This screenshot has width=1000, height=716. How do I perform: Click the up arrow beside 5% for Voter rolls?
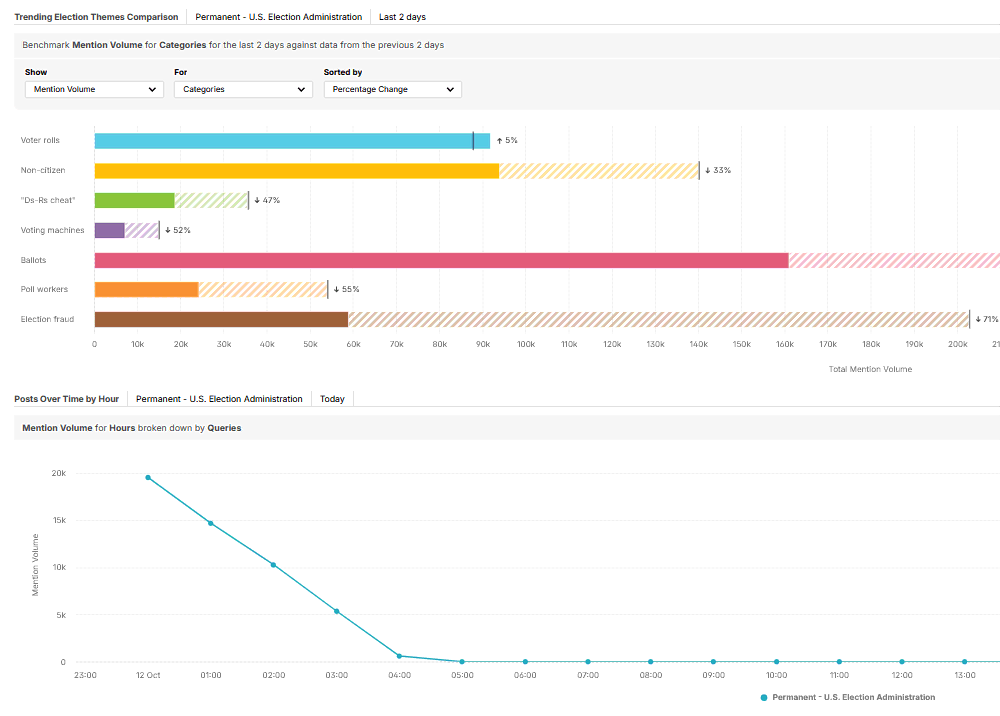click(499, 141)
